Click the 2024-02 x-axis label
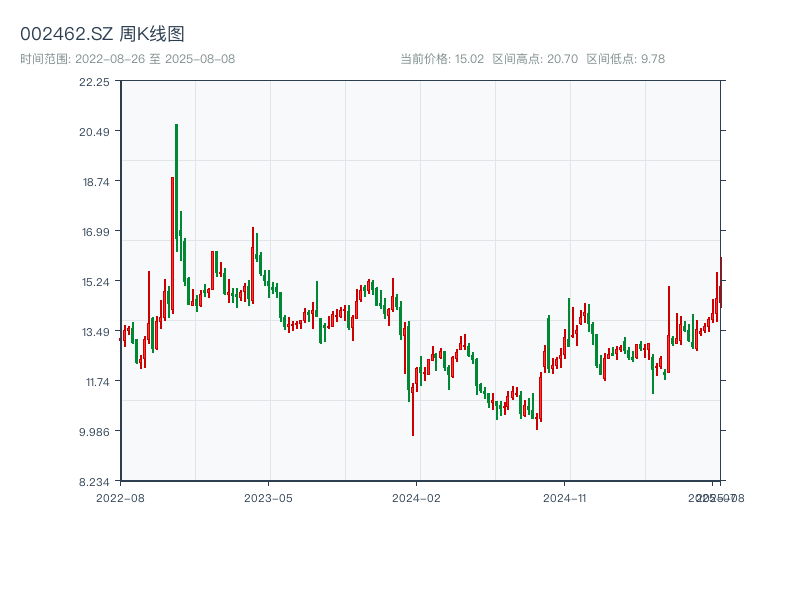 click(417, 497)
